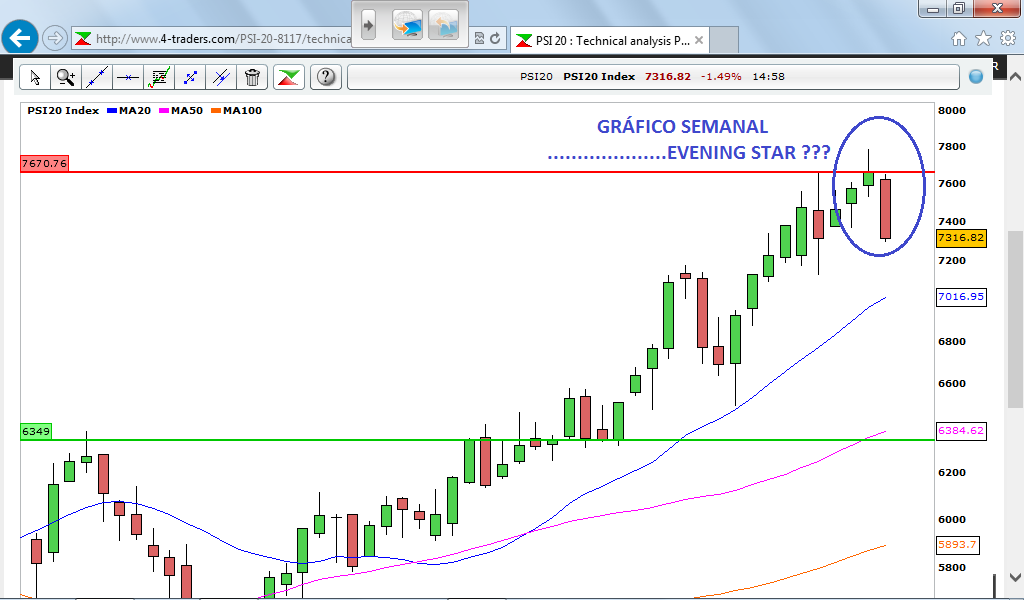Screen dimensions: 1024x600
Task: Click the arrow on the floating remote toolbar
Action: 368,25
